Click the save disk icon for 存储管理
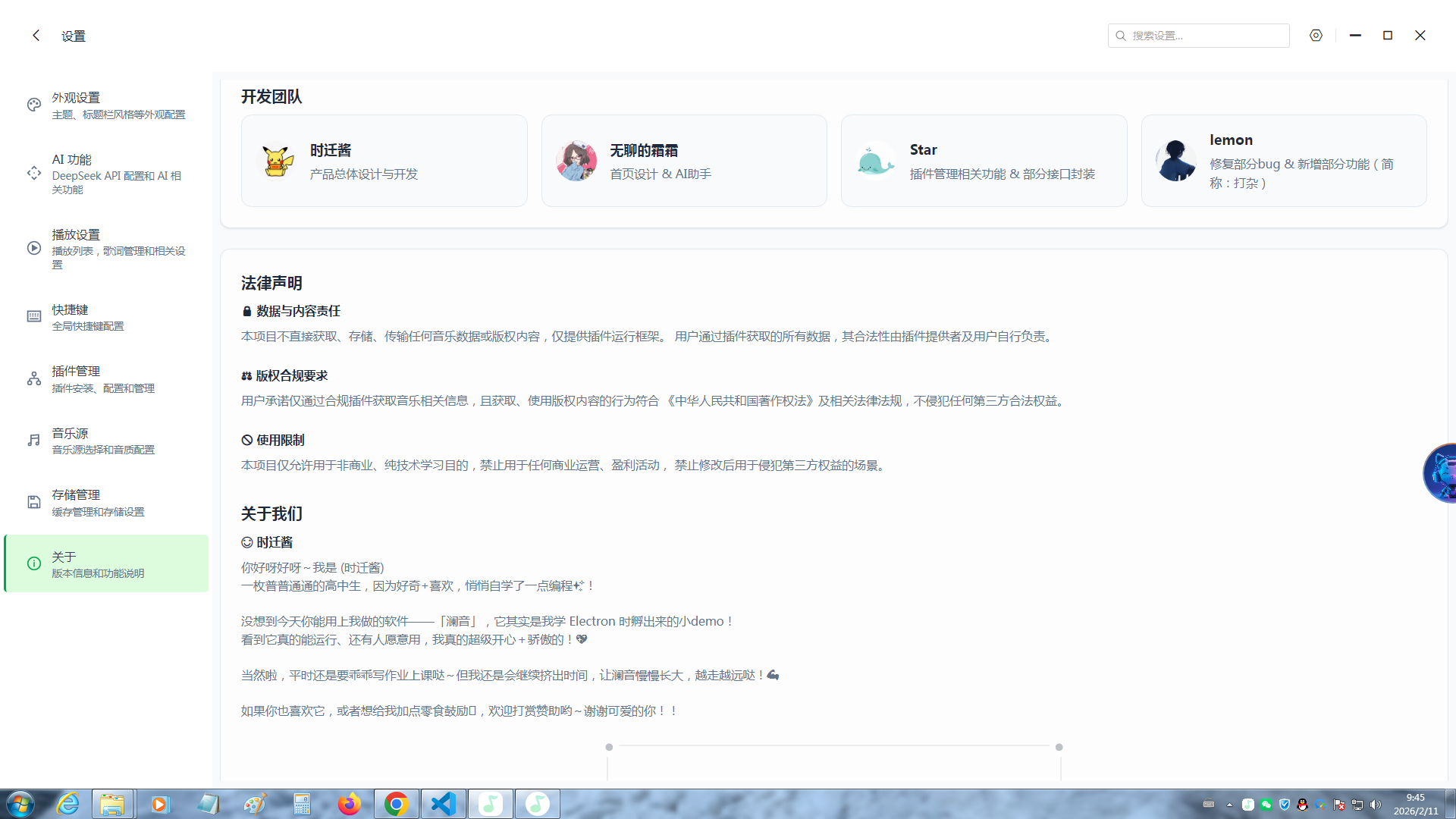 pos(34,502)
